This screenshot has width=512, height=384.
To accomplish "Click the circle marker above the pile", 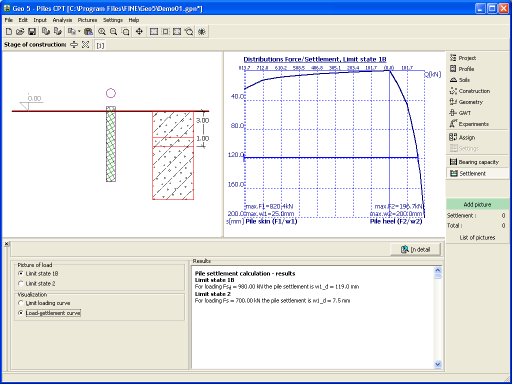I will pos(111,93).
